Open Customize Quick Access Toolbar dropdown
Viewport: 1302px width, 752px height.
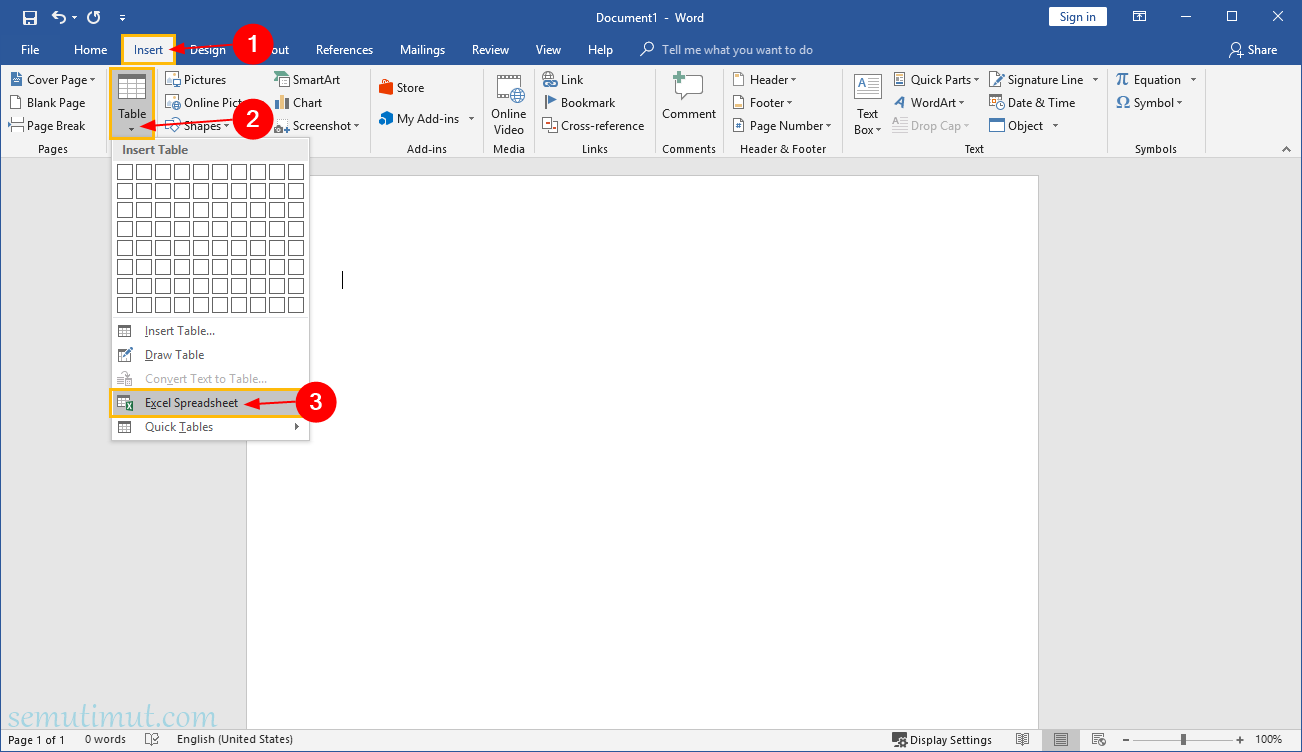pos(122,18)
